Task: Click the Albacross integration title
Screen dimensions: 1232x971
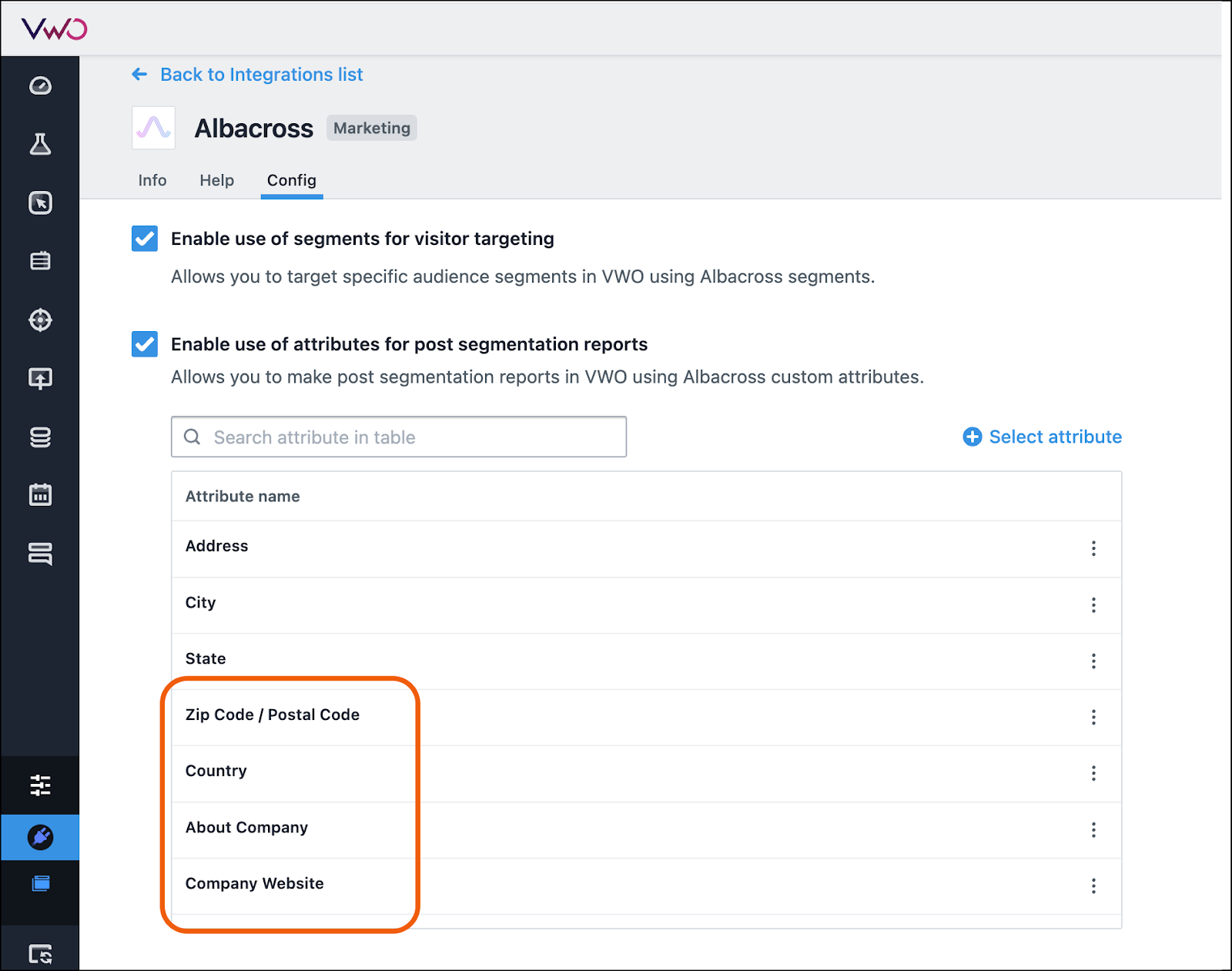Action: 254,128
